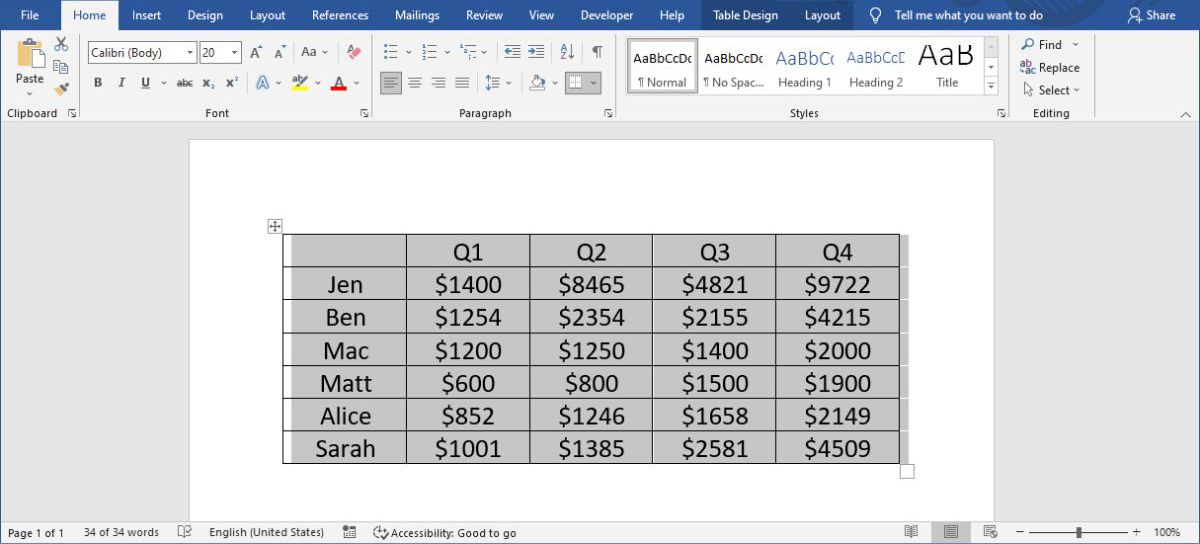The image size is (1200, 544).
Task: Toggle italic formatting
Action: point(121,83)
